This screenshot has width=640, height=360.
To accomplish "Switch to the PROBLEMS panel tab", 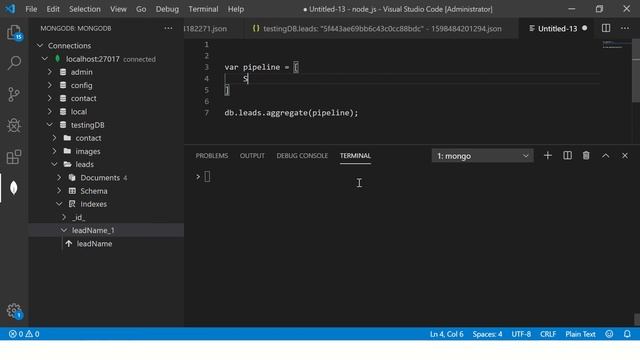I will click(212, 156).
